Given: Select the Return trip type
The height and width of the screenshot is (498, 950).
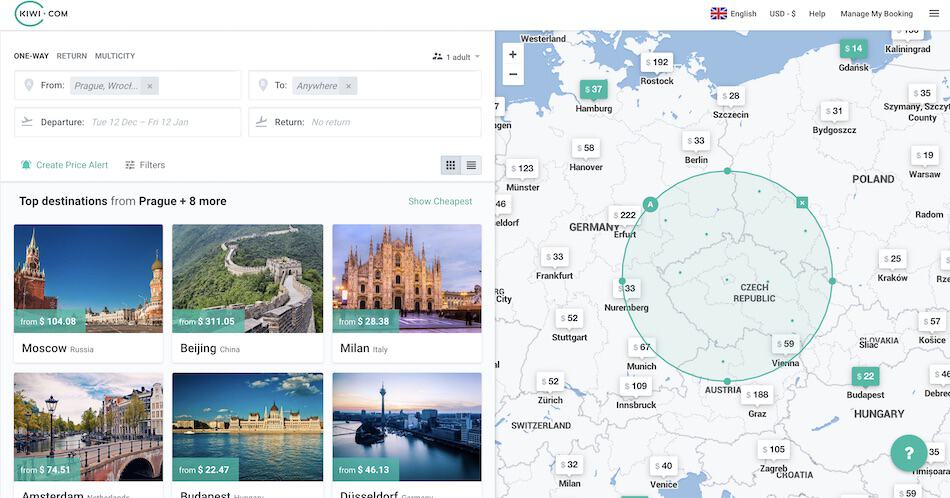Looking at the screenshot, I should point(71,56).
